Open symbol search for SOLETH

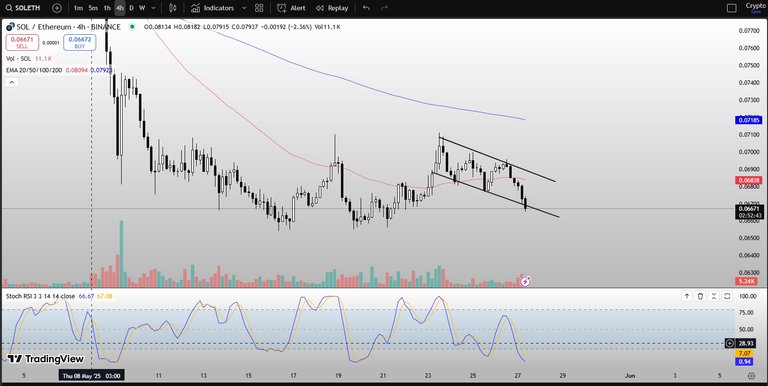24,8
